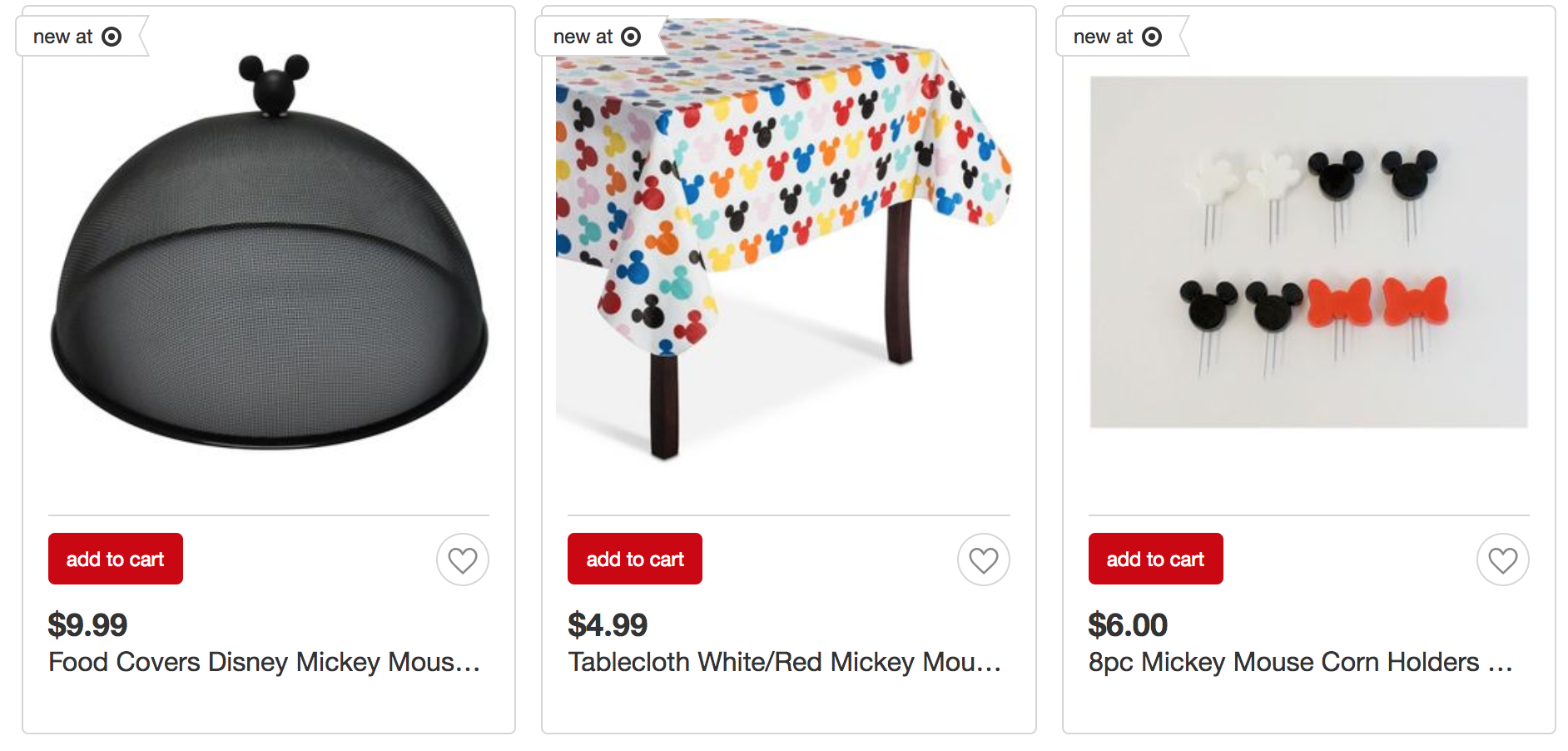Viewport: 1568px width, 751px height.
Task: Click the $9.99 price text
Action: (x=87, y=624)
